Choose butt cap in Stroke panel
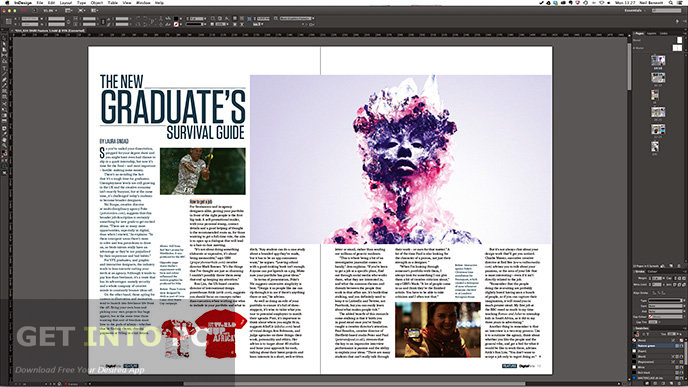The width and height of the screenshot is (688, 387). (x=675, y=278)
